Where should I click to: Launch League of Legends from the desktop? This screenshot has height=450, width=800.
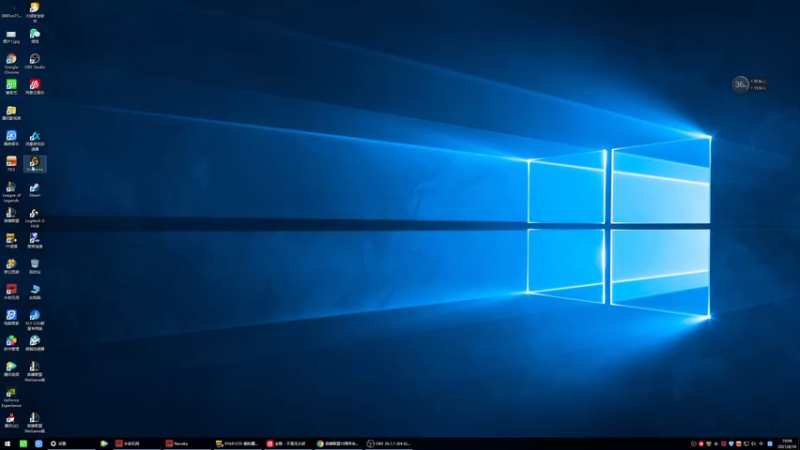[11, 192]
